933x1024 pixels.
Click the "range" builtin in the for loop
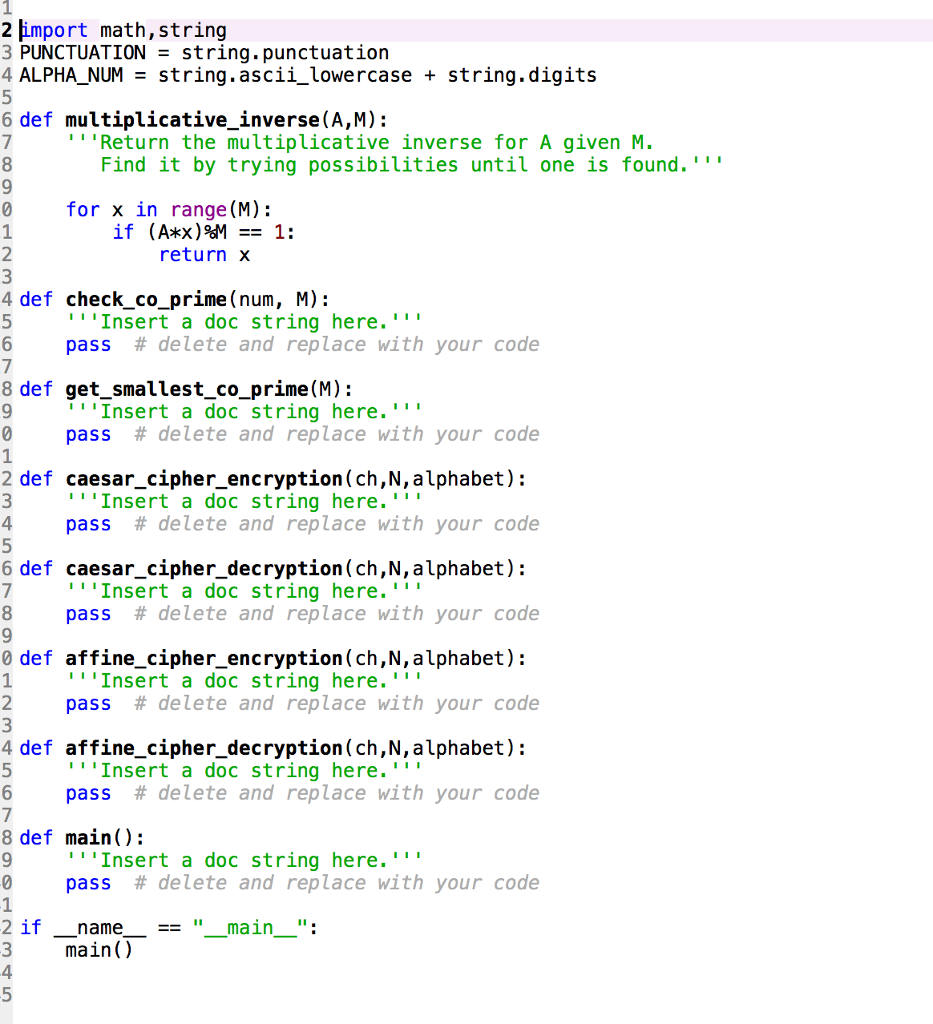198,210
